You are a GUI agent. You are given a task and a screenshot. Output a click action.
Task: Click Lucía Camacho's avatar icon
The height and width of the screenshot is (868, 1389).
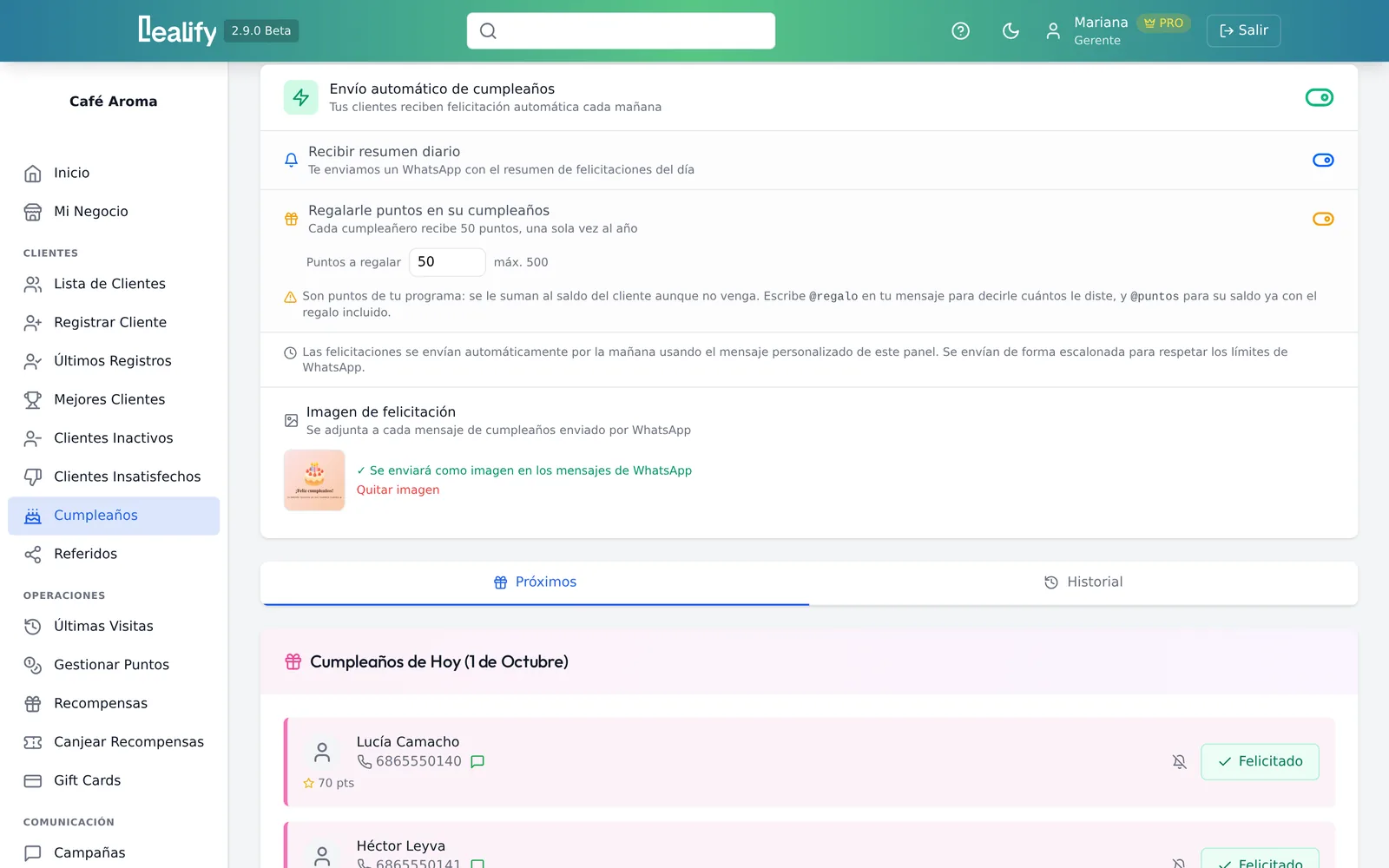pyautogui.click(x=322, y=752)
